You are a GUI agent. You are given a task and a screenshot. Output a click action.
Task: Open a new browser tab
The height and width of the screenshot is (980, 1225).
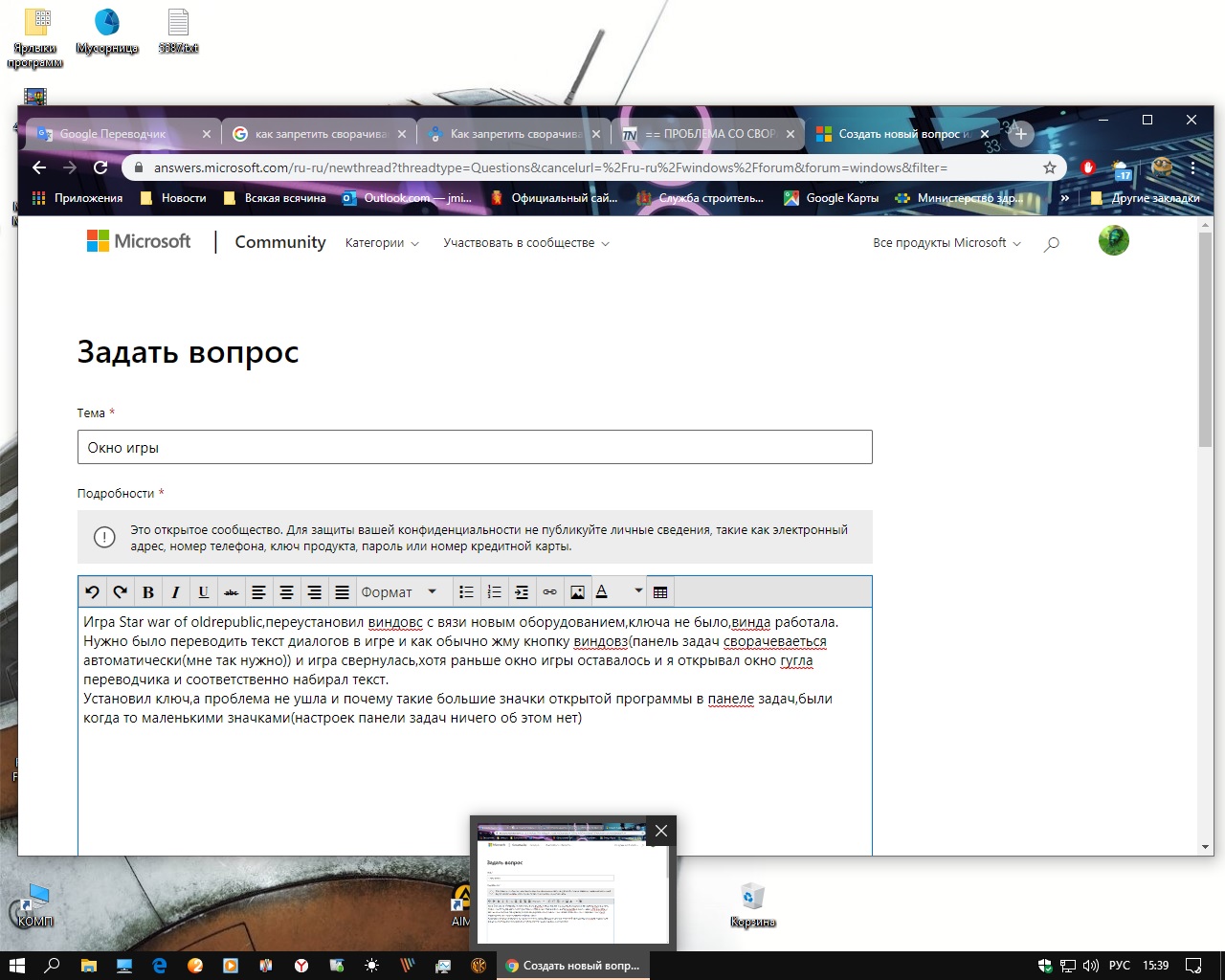[x=1021, y=134]
